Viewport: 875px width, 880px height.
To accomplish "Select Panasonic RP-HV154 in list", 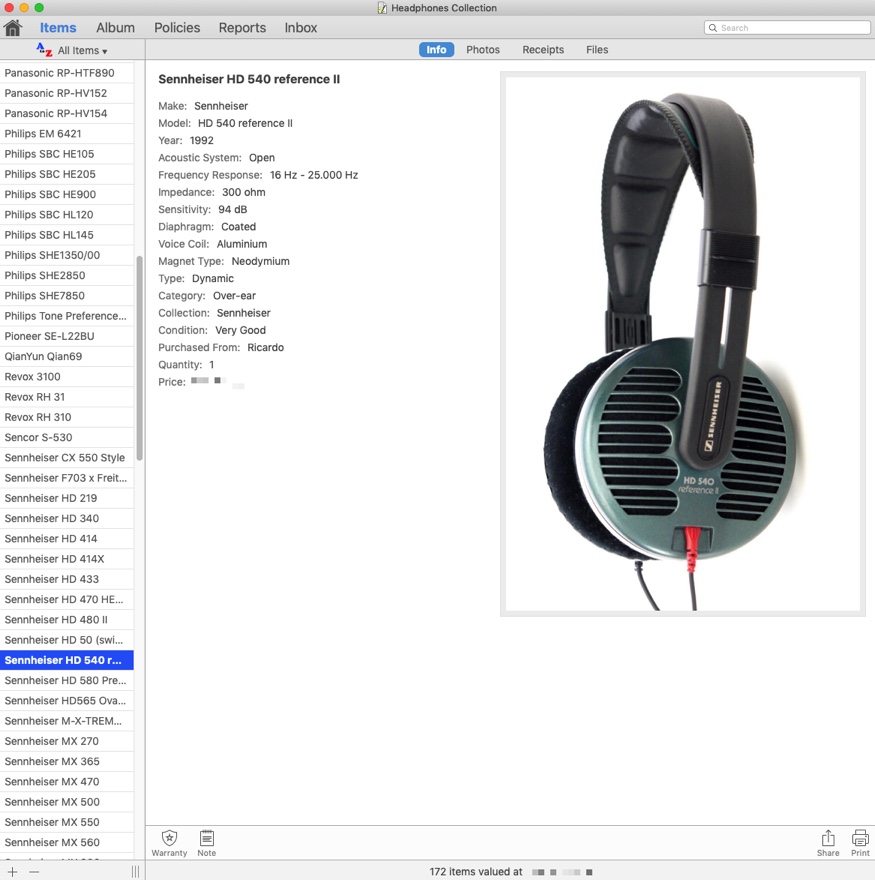I will pos(67,113).
